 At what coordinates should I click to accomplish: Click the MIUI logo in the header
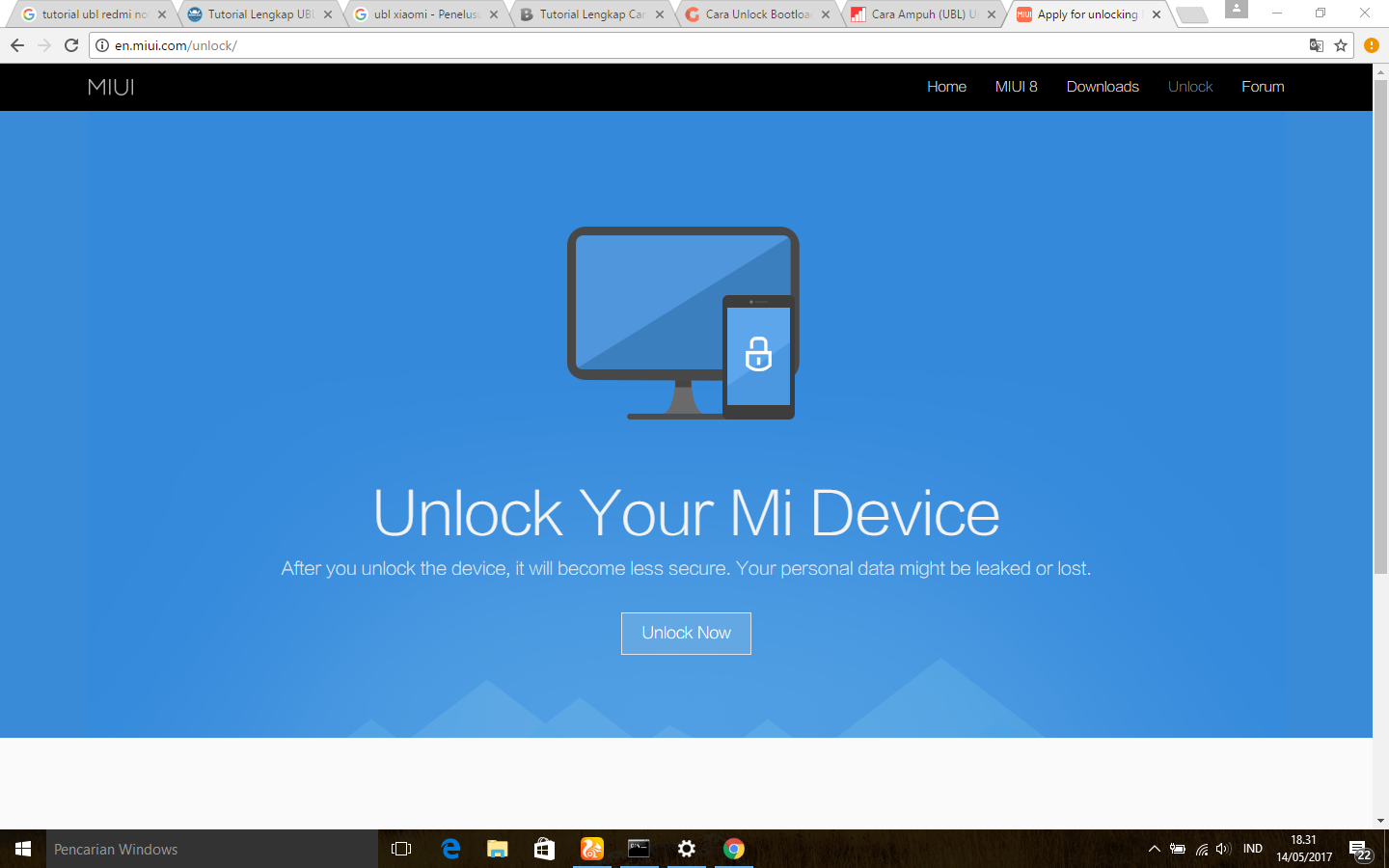[111, 87]
